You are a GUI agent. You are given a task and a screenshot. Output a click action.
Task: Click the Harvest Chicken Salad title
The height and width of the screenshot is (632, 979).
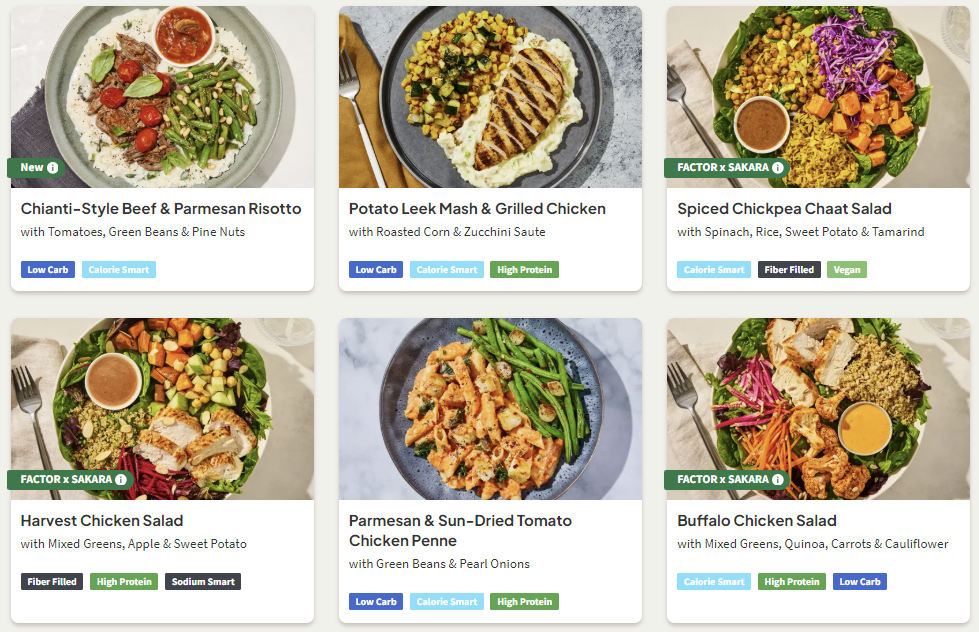point(102,521)
